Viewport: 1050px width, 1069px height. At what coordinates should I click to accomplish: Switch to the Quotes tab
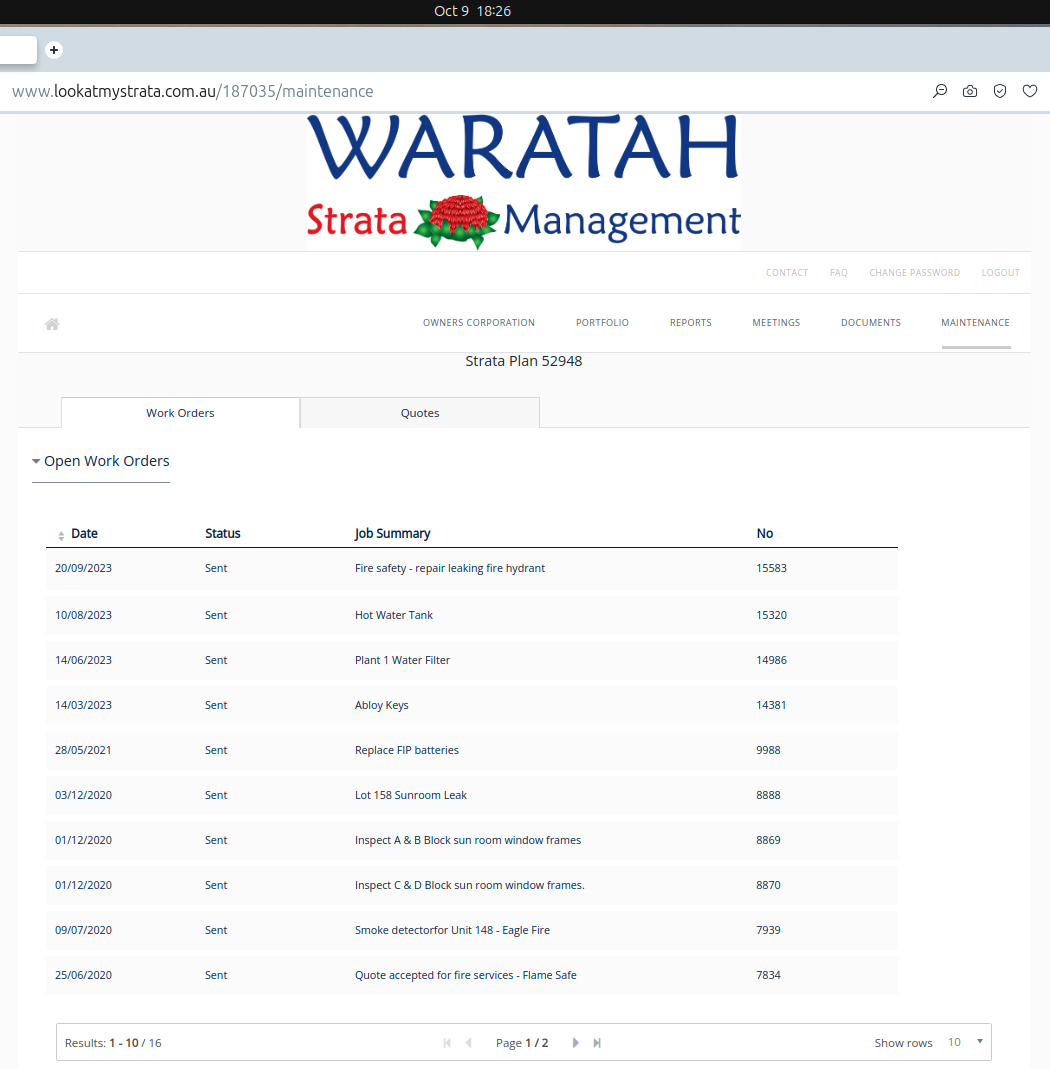click(420, 413)
